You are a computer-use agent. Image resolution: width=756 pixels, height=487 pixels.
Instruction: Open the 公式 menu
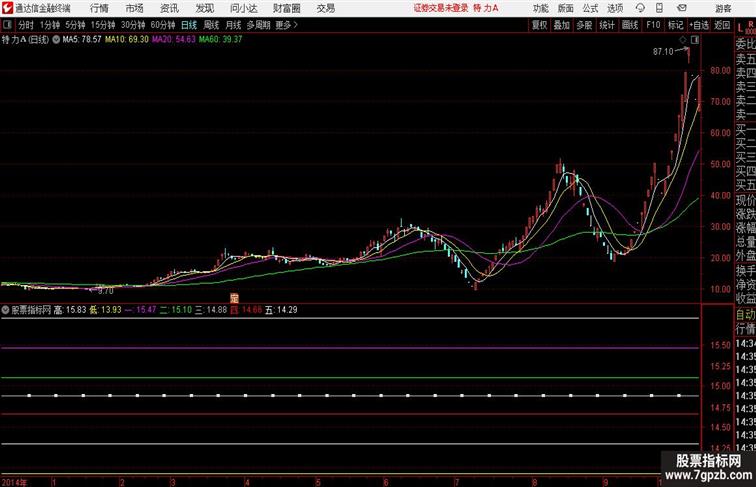[590, 8]
